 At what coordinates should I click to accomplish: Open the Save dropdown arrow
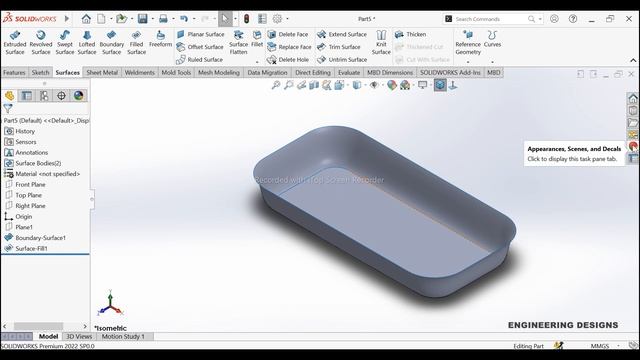pyautogui.click(x=152, y=19)
